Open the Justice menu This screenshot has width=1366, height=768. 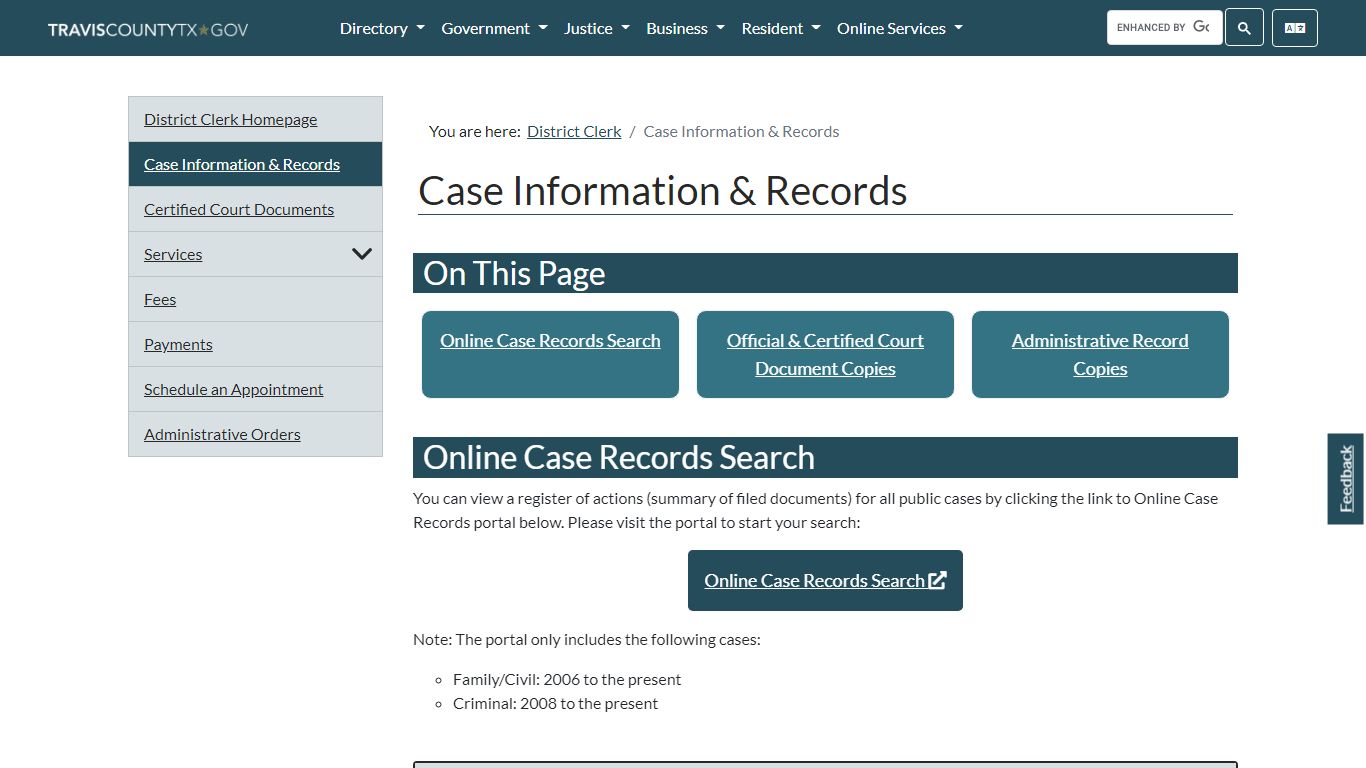tap(596, 28)
